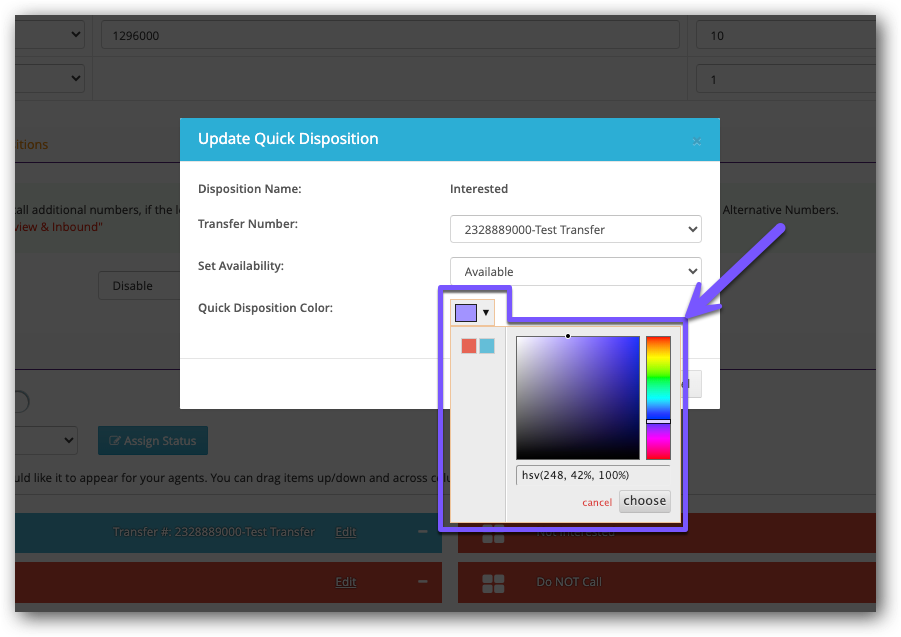Screen dimensions: 901x637
Task: Pick the red palette swatch
Action: (469, 346)
